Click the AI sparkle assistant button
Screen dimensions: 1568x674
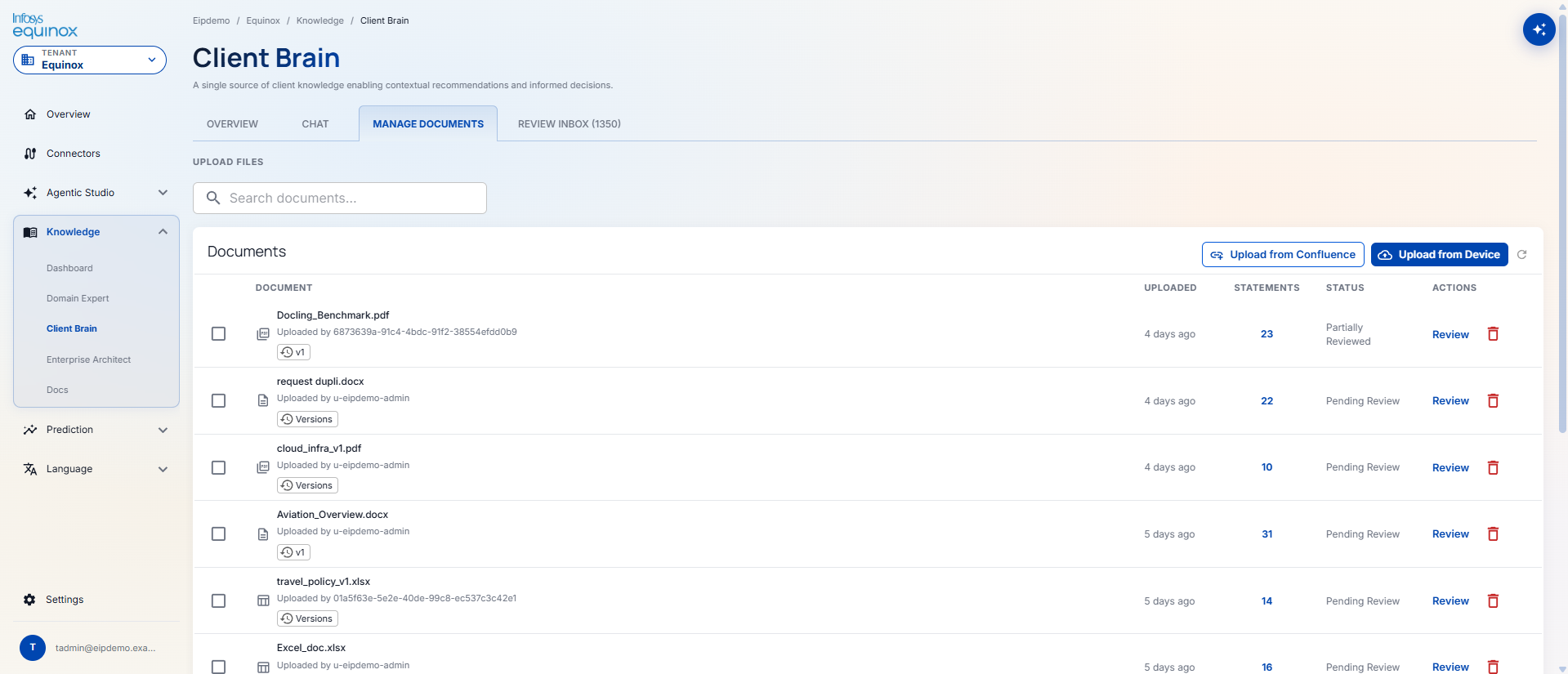pyautogui.click(x=1539, y=29)
